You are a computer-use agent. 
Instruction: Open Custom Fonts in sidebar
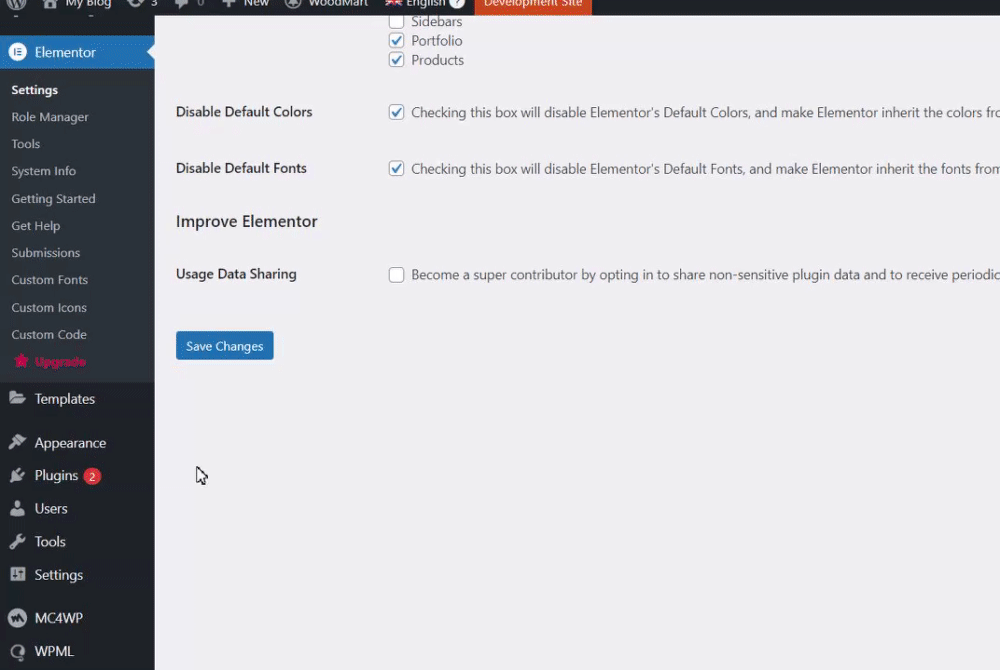pos(49,280)
